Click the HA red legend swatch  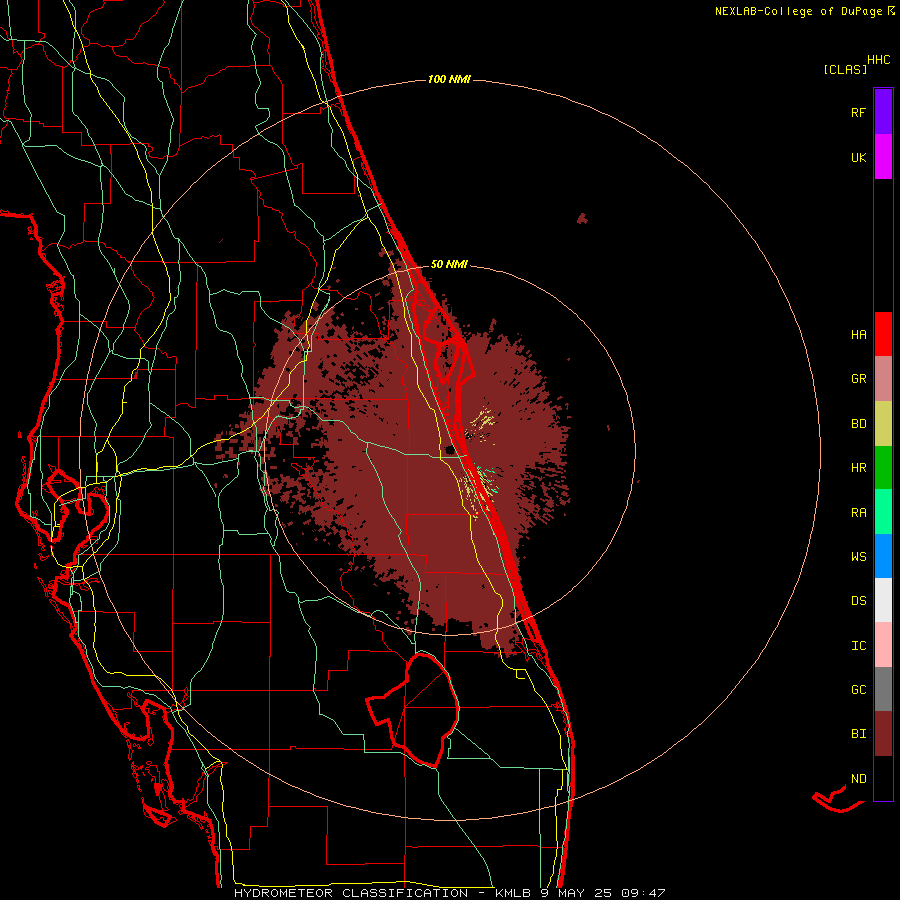pos(883,334)
